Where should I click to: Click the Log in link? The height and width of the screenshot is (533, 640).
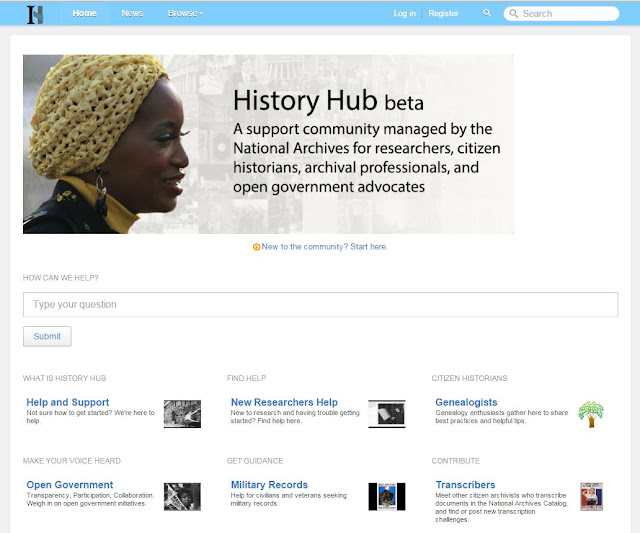(x=404, y=13)
